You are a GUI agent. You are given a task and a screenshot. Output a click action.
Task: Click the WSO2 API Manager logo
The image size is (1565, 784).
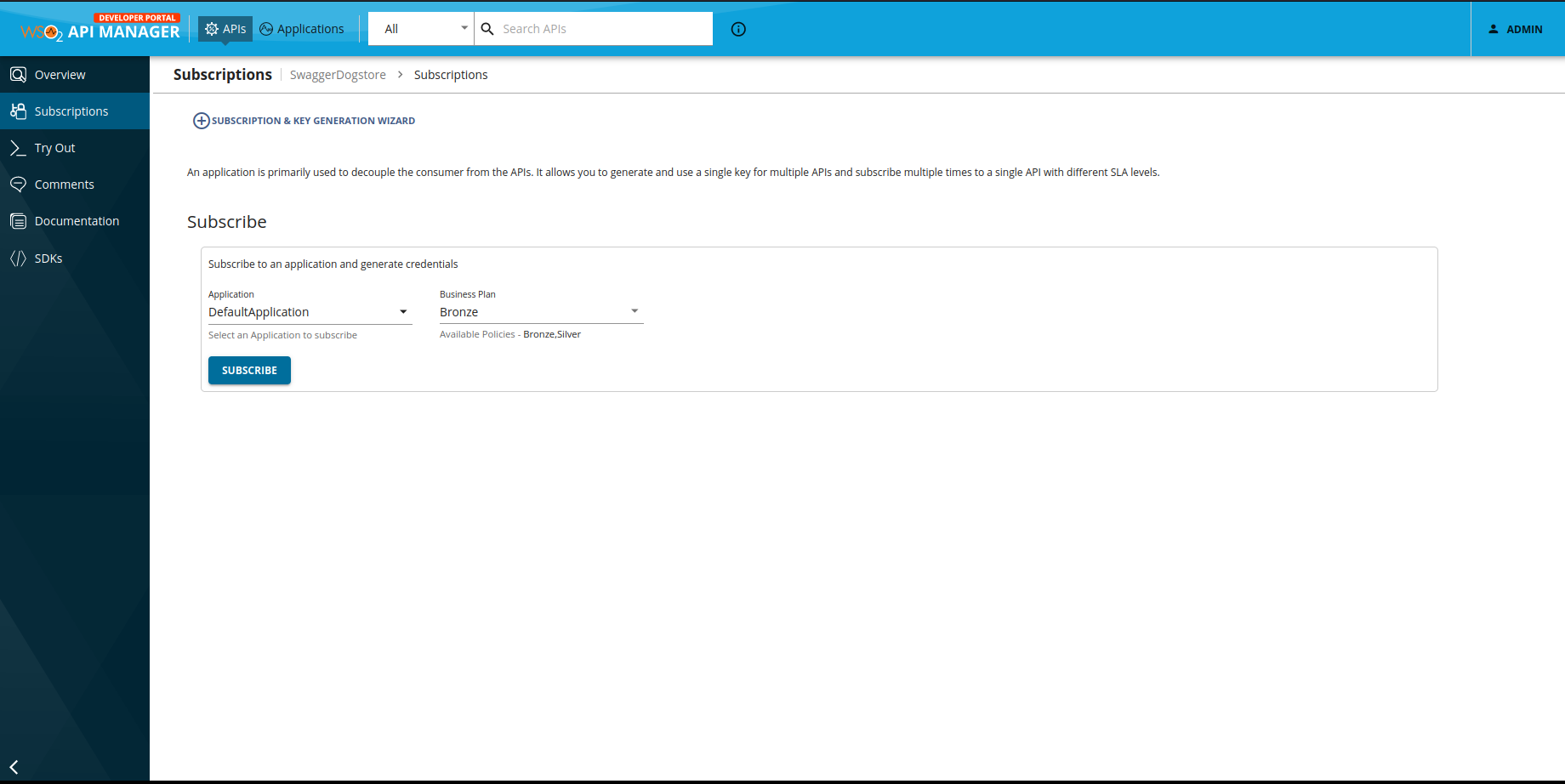(100, 28)
